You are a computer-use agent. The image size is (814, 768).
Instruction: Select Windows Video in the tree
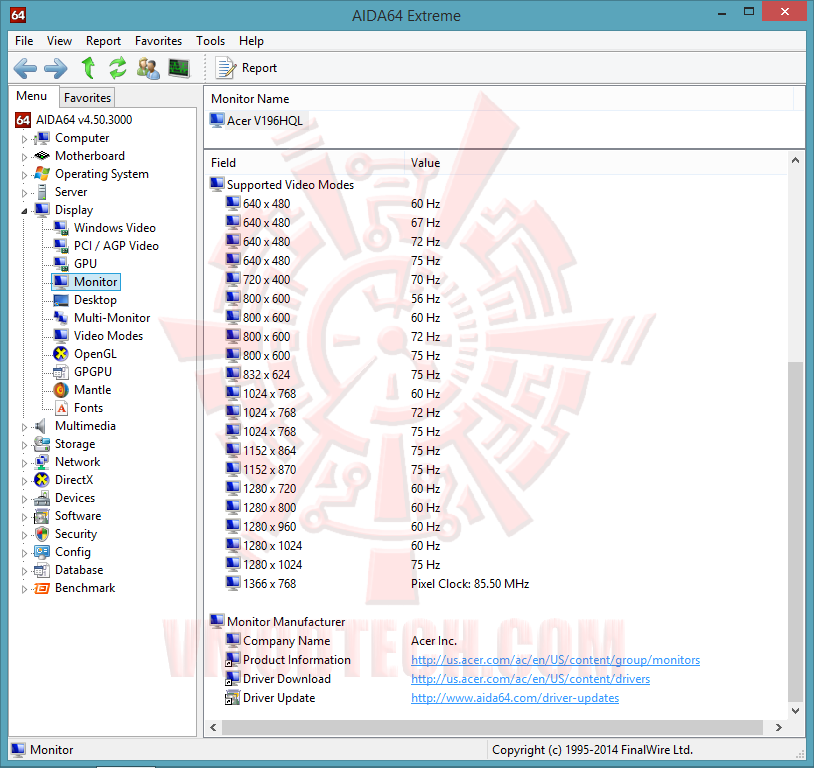tap(115, 228)
